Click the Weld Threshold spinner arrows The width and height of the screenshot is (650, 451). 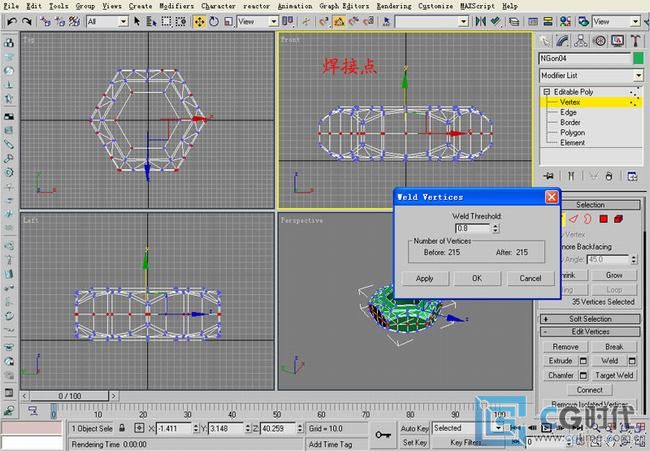(x=496, y=228)
